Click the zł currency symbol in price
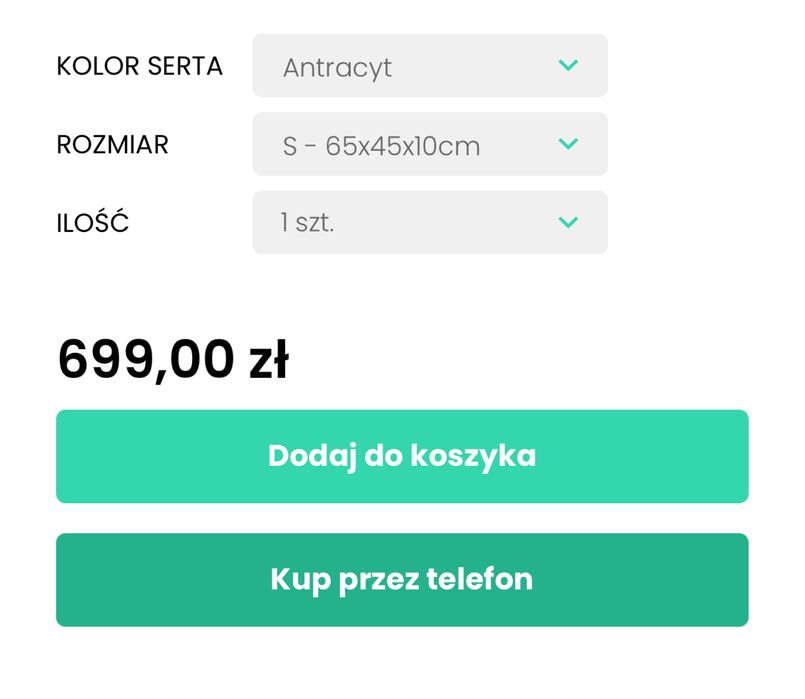 coord(268,360)
